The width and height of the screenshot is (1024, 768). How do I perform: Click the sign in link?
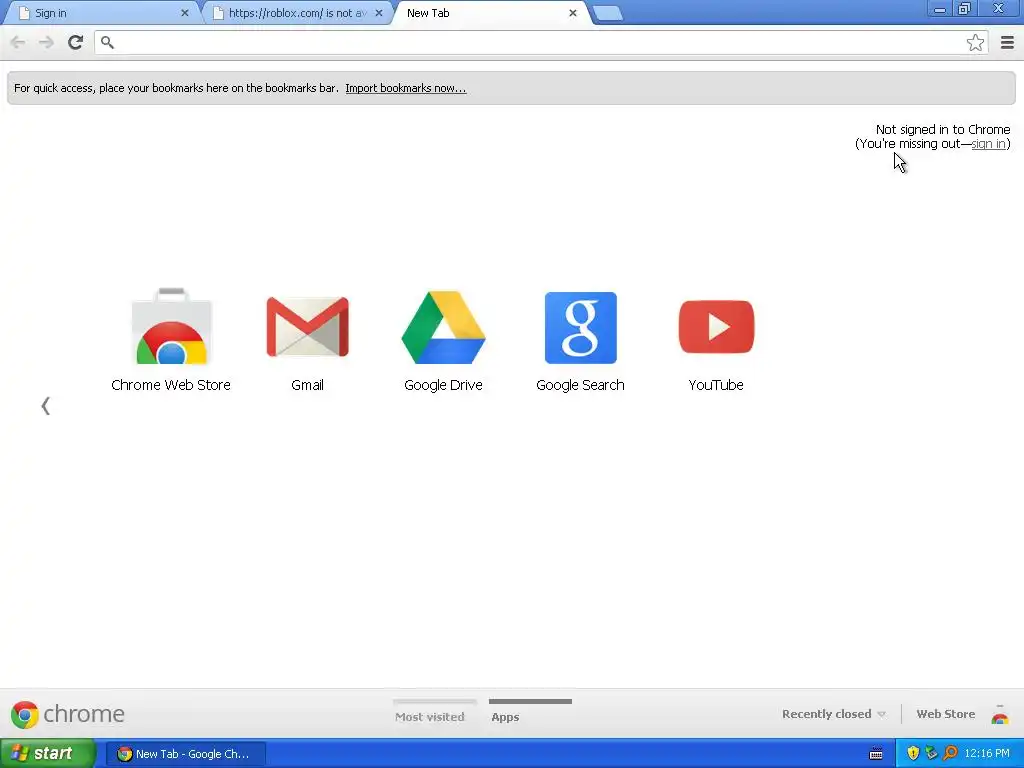988,144
